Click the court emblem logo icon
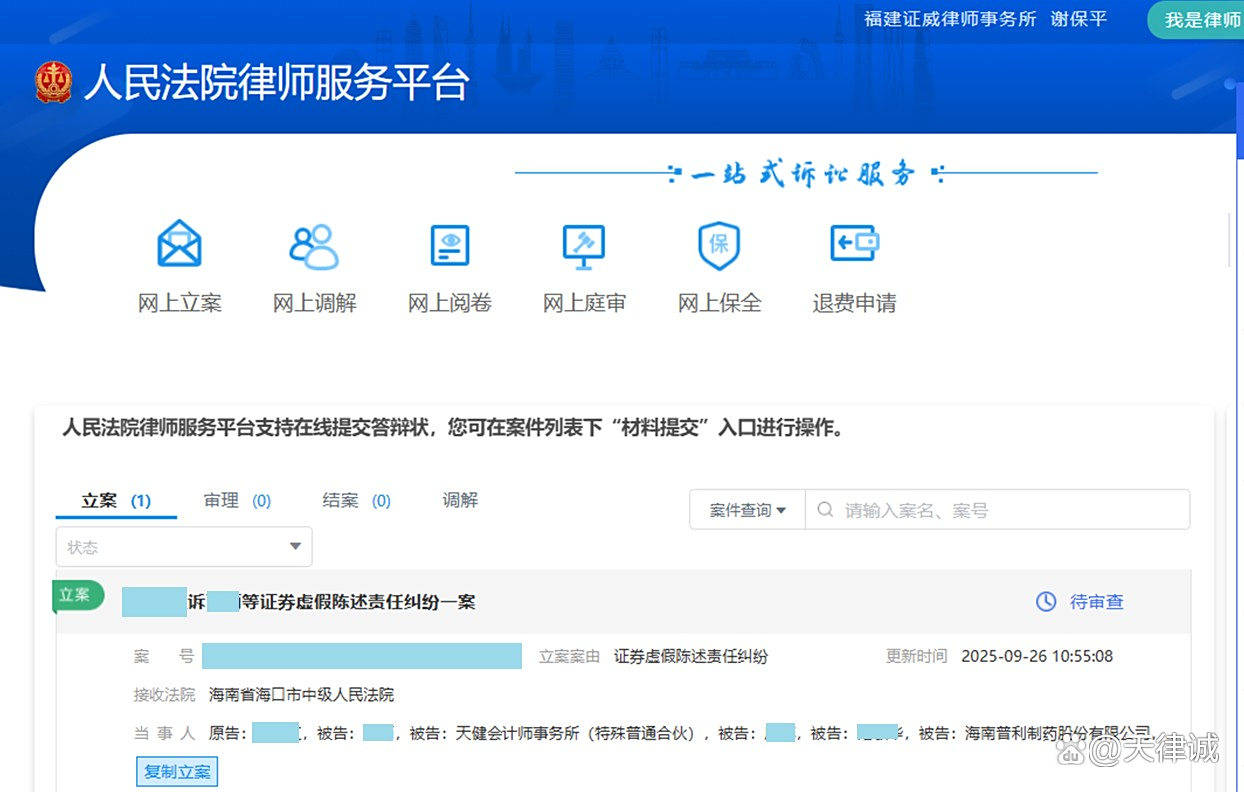Screen dimensions: 1244x792 55,84
